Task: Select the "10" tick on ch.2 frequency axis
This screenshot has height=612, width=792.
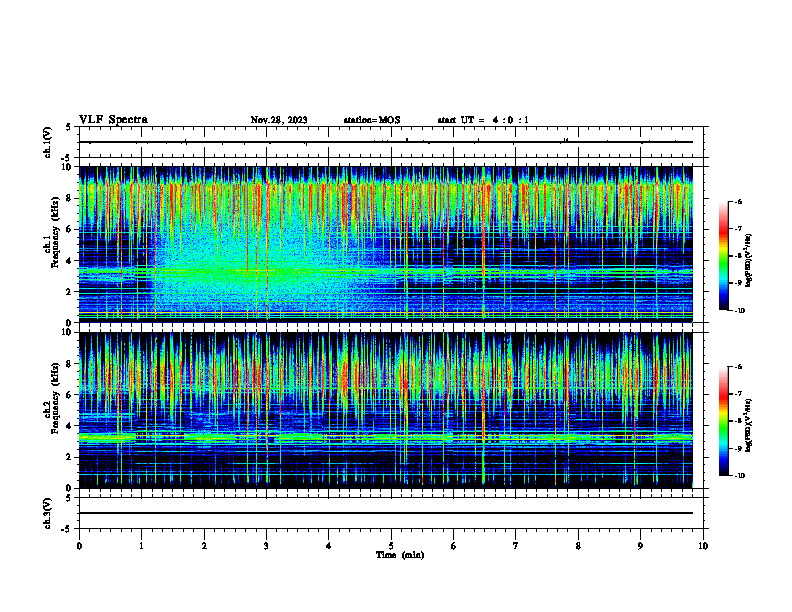Action: click(69, 333)
